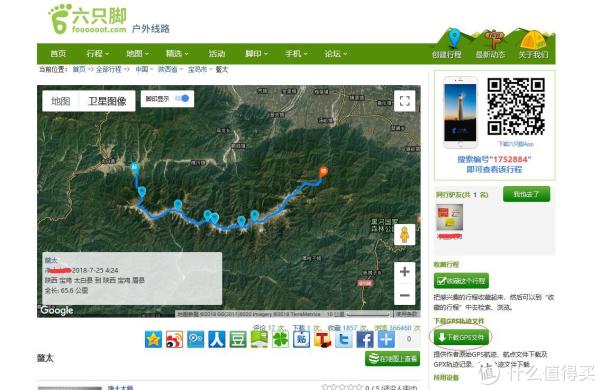Viewport: 600px width, 390px height.
Task: Click the orange end-point map marker
Action: 324,171
